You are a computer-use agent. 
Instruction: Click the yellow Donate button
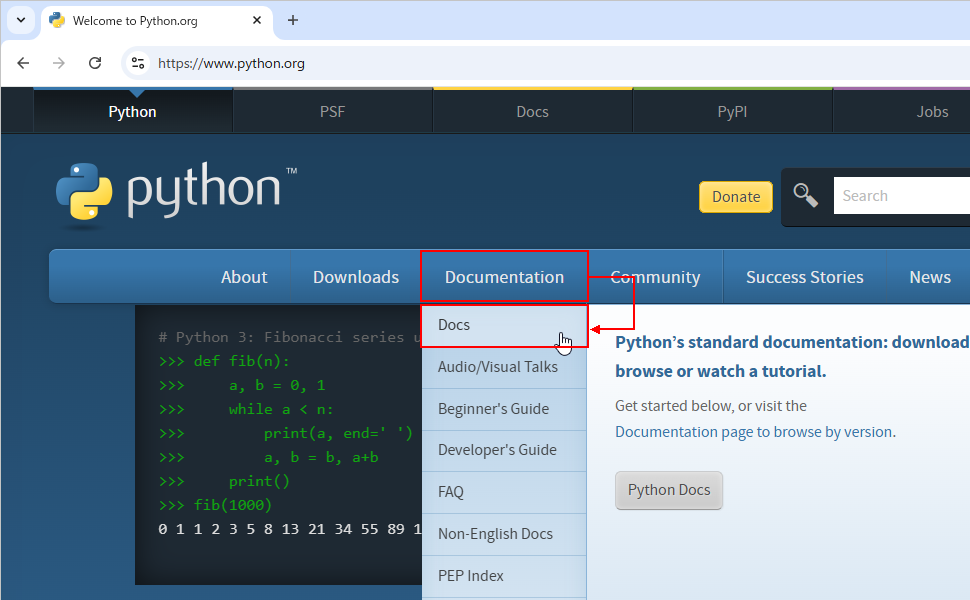736,197
